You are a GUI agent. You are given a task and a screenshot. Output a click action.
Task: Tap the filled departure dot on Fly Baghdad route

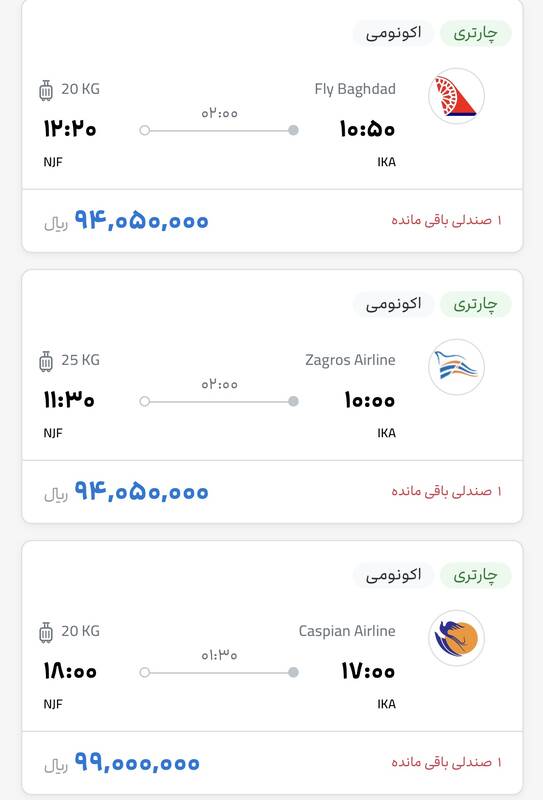(293, 130)
